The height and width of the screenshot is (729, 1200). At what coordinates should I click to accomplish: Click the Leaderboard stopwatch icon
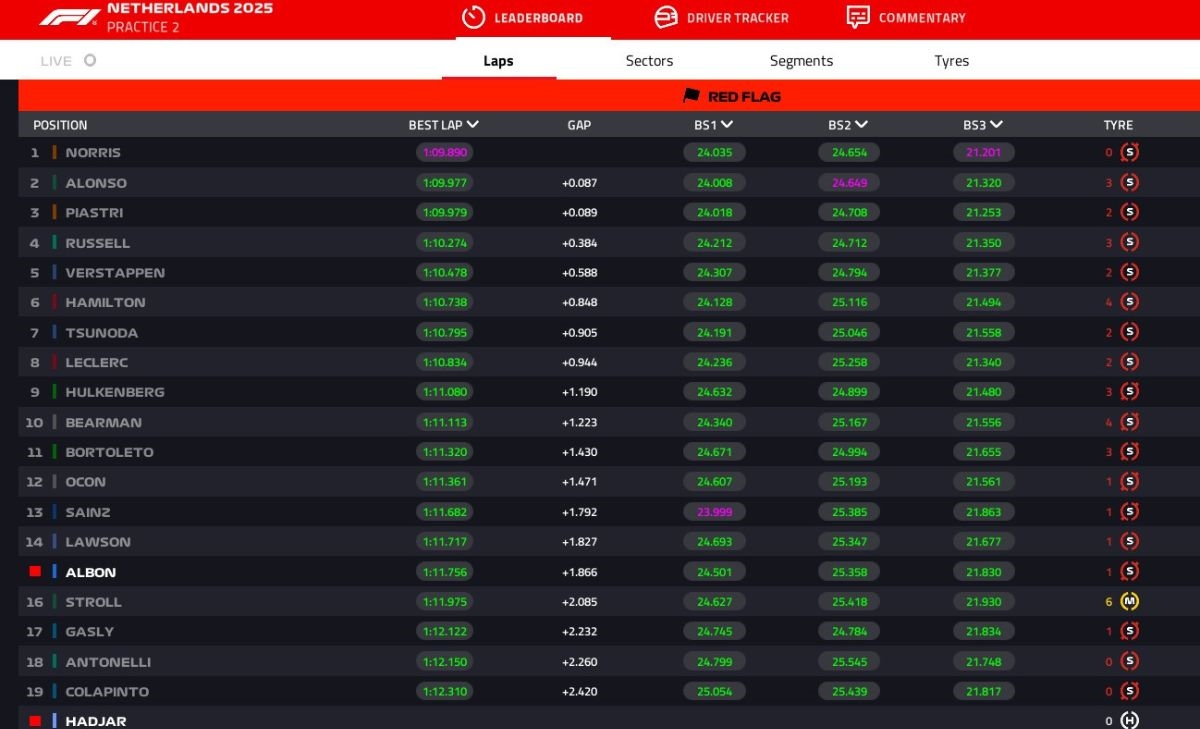473,17
